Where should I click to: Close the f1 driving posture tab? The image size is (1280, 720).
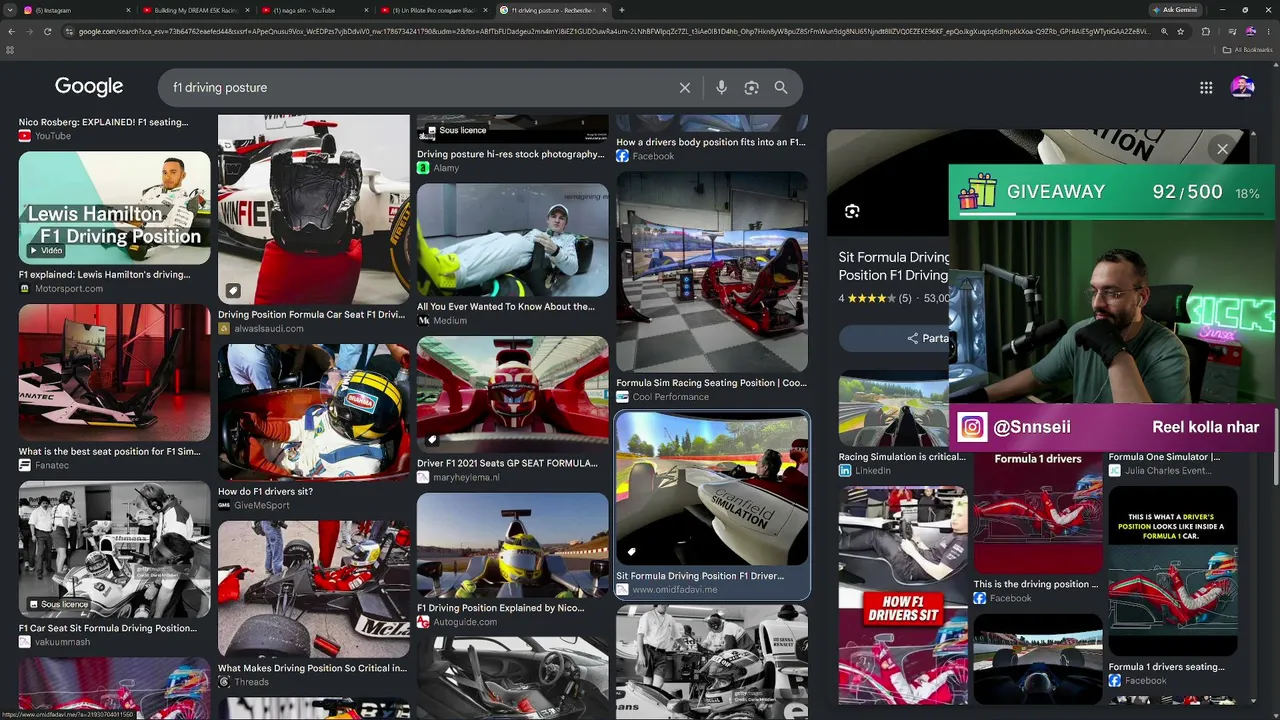click(x=603, y=10)
